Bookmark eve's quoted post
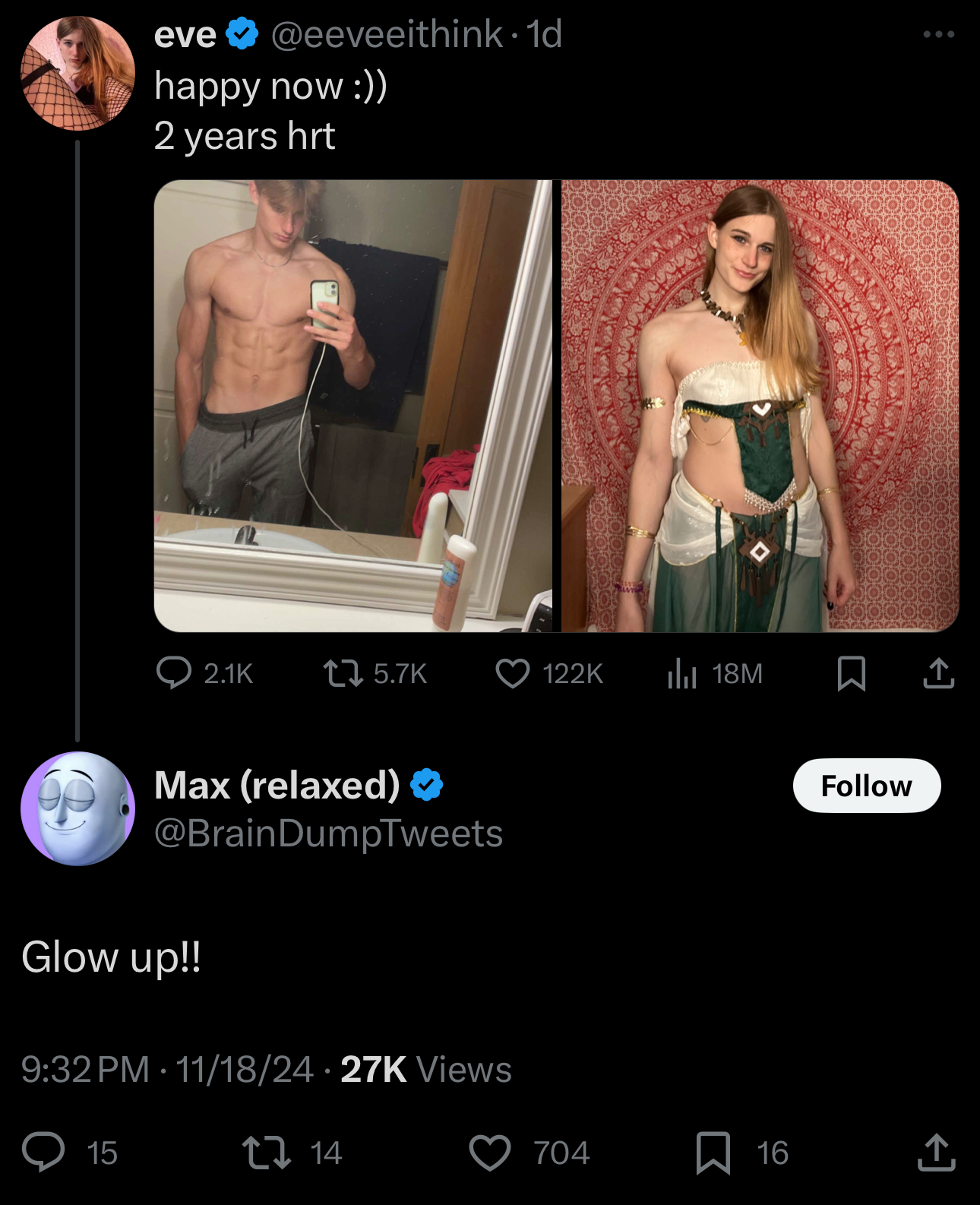The height and width of the screenshot is (1205, 980). point(851,673)
